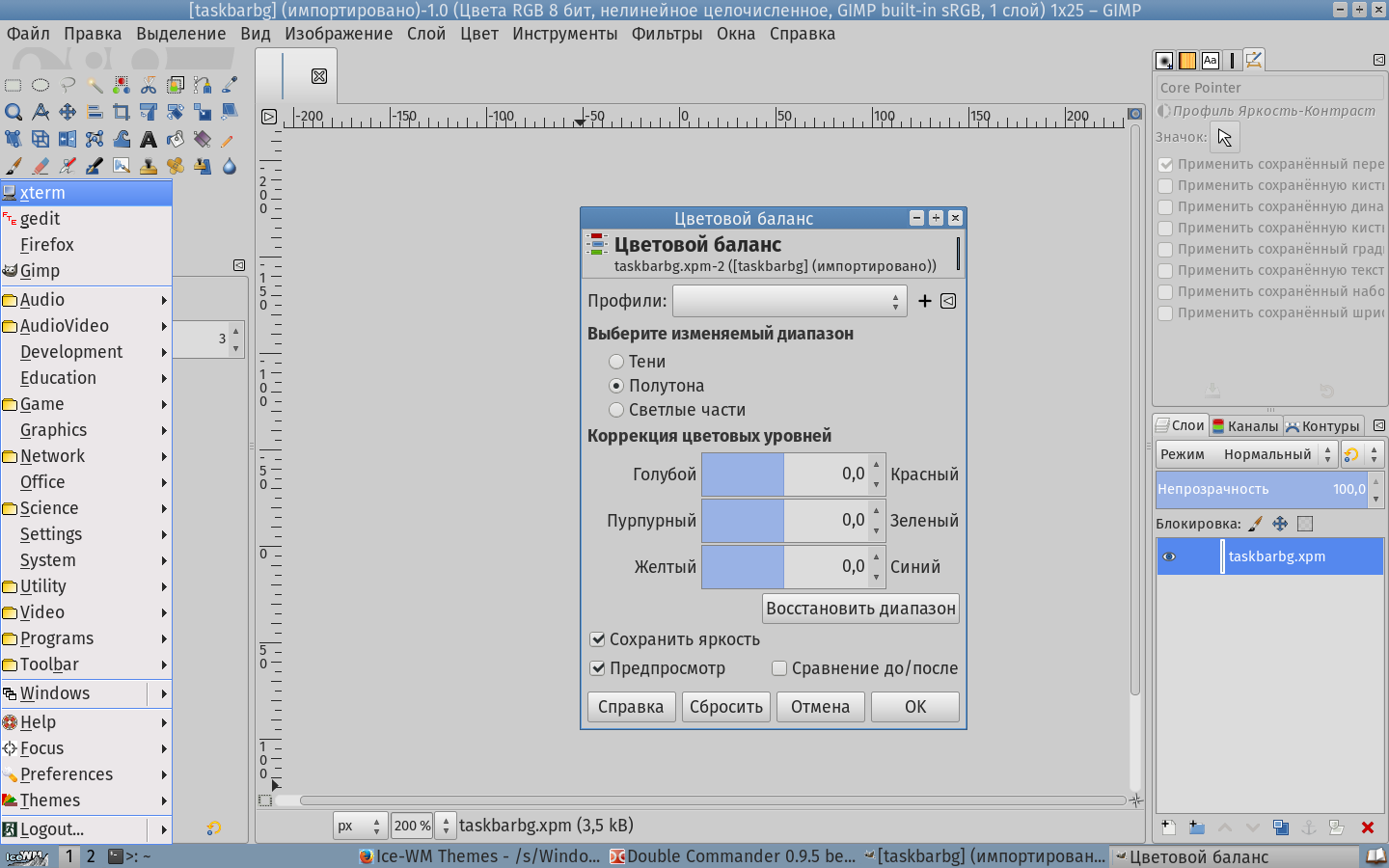
Task: Open Logout... from start menu
Action: [x=86, y=829]
